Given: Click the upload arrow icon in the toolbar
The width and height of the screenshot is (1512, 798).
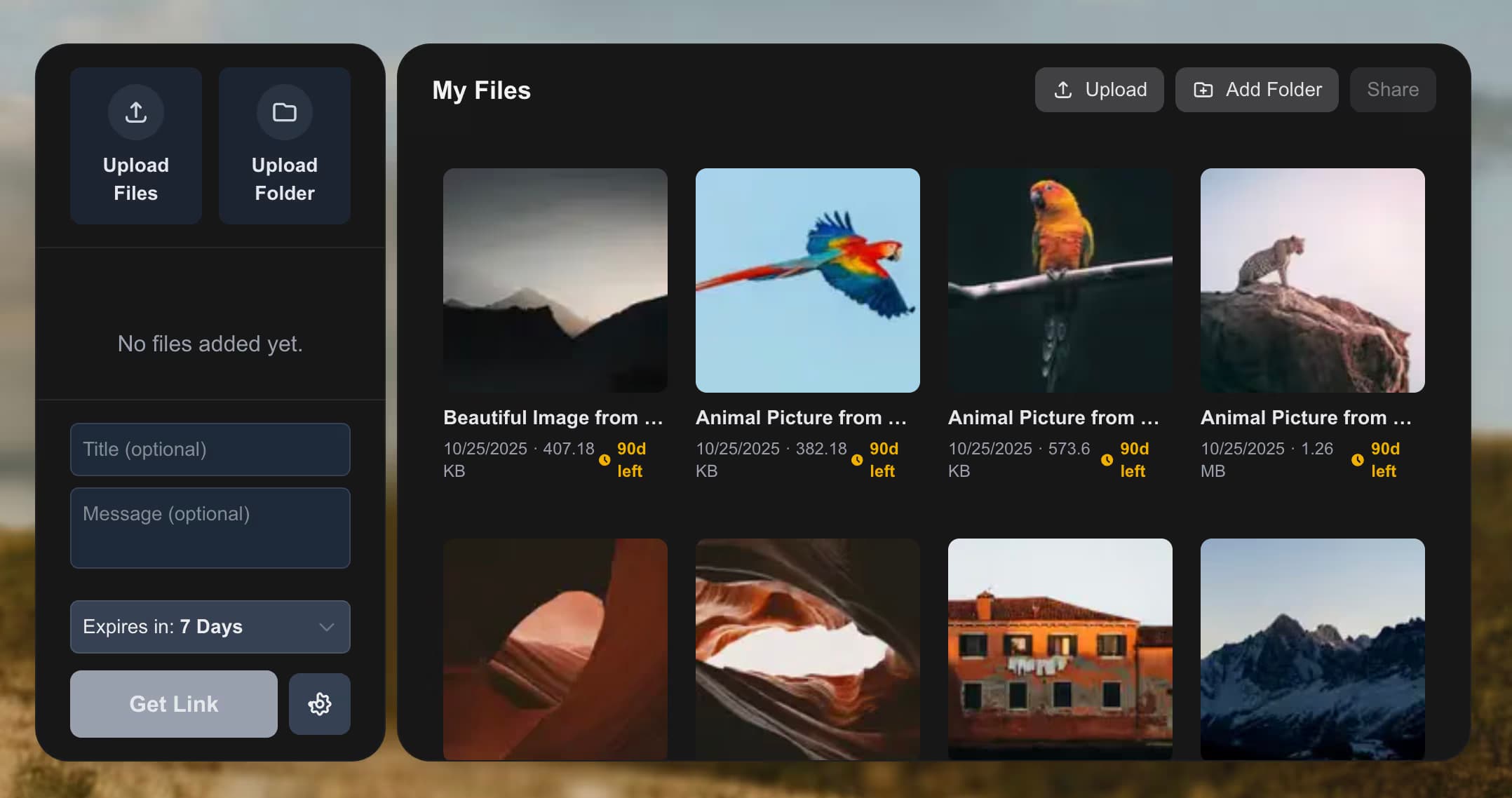Looking at the screenshot, I should click(1063, 90).
